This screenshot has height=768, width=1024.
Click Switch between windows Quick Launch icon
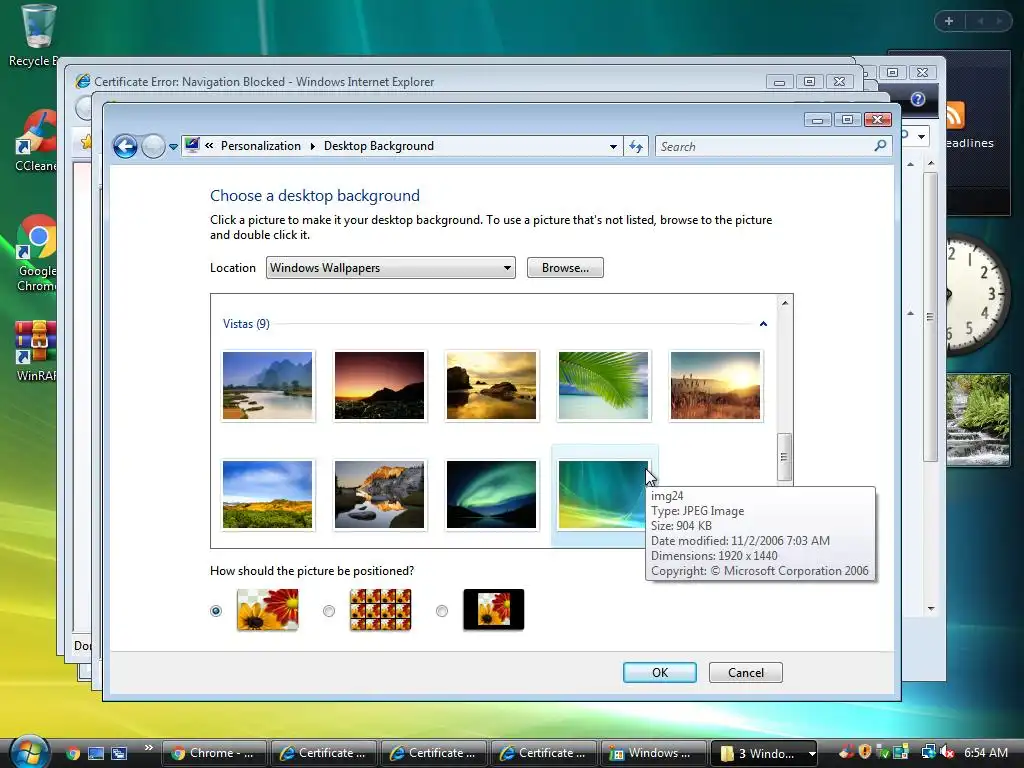(x=119, y=754)
